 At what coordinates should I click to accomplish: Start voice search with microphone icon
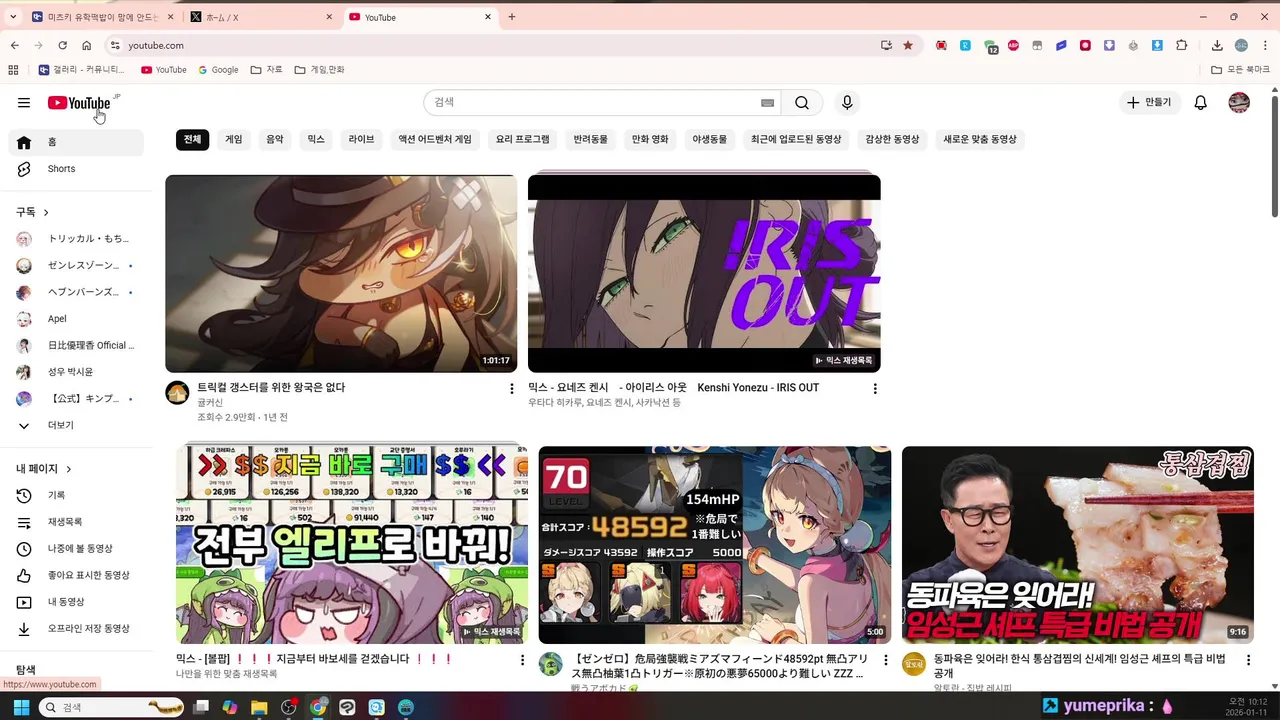click(x=847, y=103)
